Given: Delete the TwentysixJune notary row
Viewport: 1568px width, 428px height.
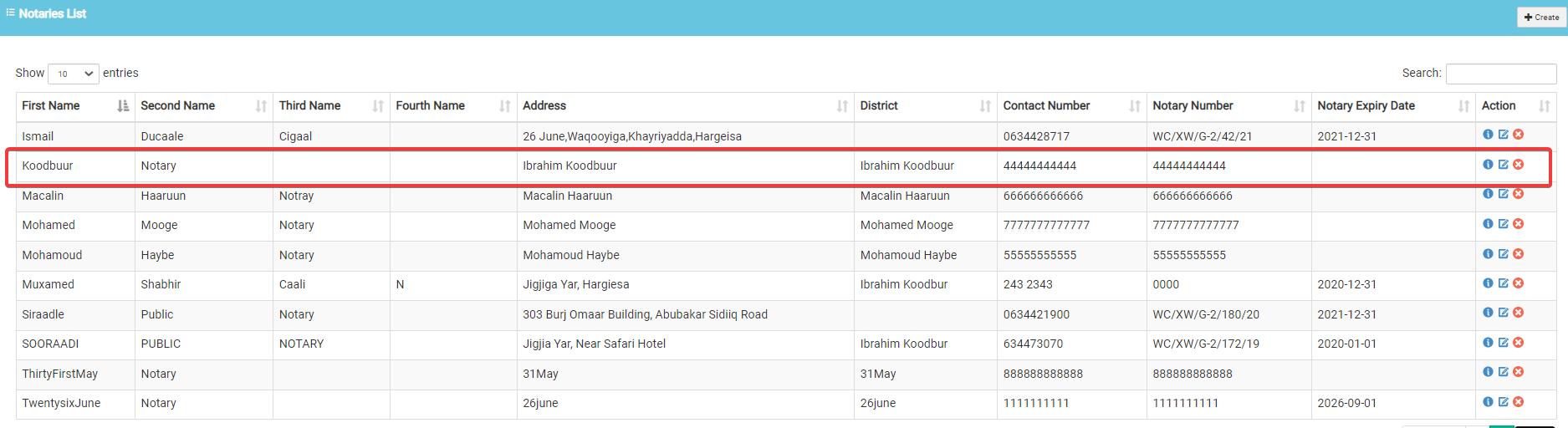Looking at the screenshot, I should tap(1518, 402).
